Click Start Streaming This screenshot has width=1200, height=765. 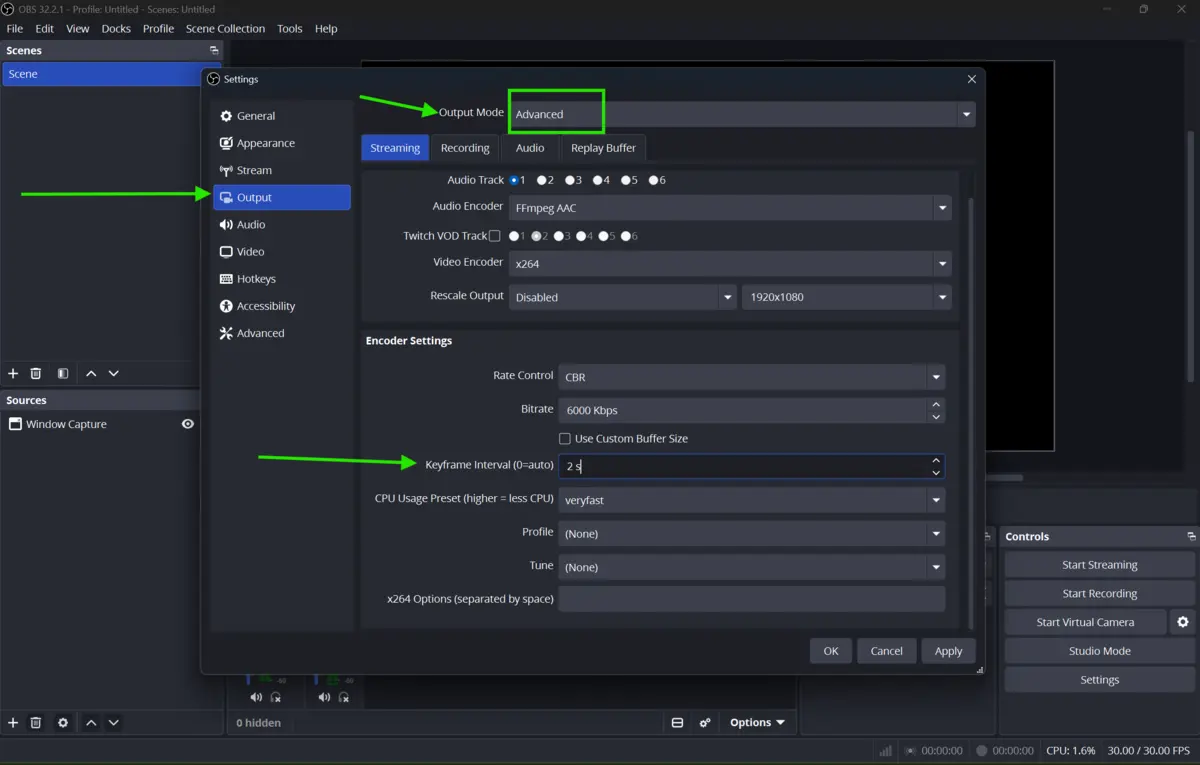click(x=1099, y=564)
